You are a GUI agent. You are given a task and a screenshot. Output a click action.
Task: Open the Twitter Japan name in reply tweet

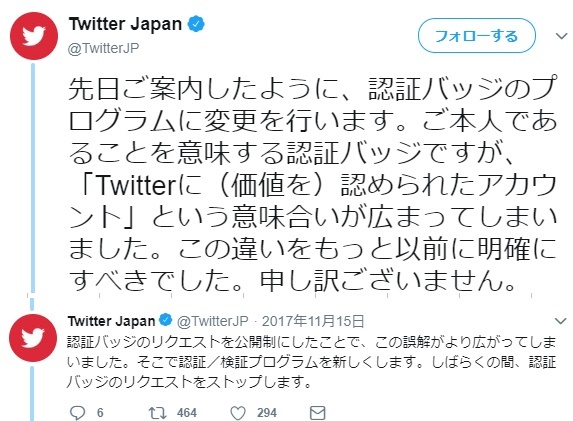pyautogui.click(x=111, y=321)
